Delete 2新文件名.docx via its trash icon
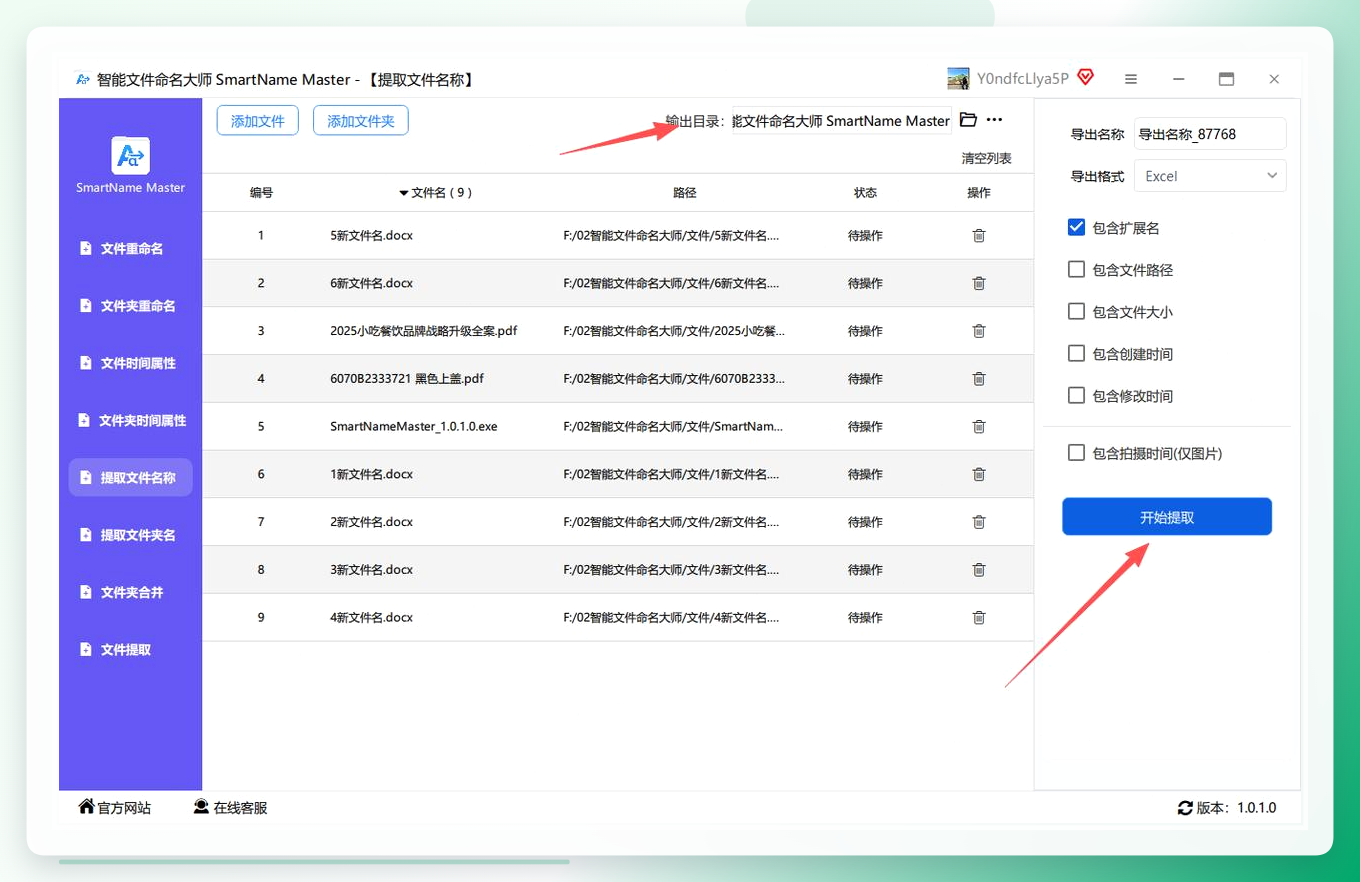The width and height of the screenshot is (1360, 882). click(979, 522)
